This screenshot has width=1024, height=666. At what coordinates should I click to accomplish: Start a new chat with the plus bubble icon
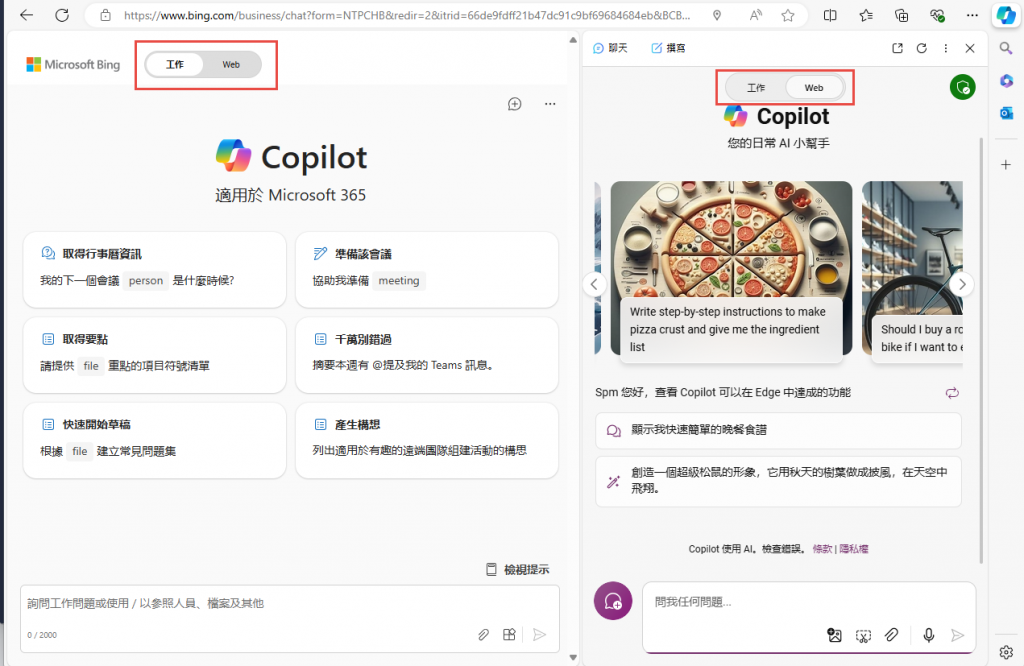pyautogui.click(x=515, y=104)
